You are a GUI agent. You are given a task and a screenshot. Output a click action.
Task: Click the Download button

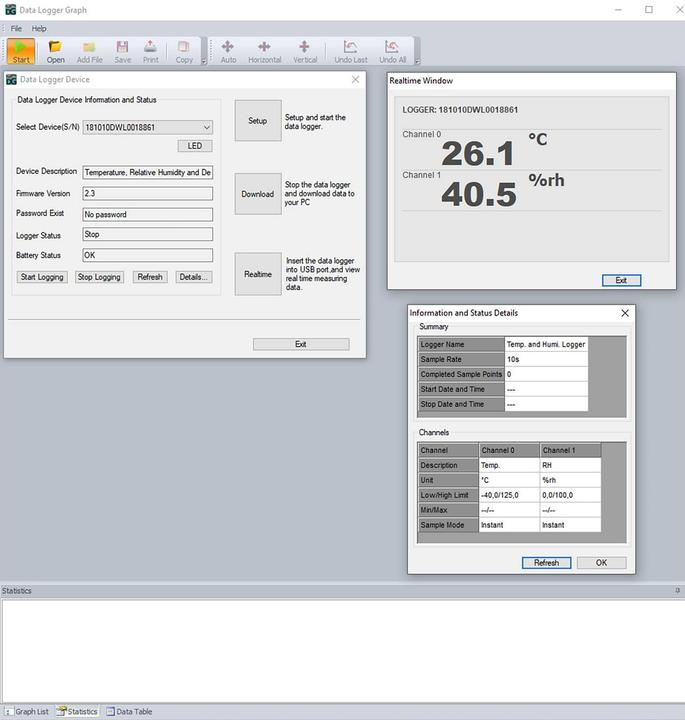[x=258, y=194]
